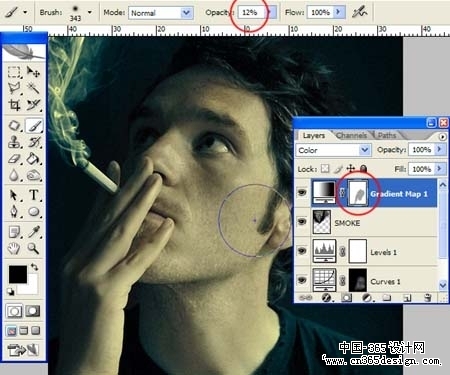Hide the Curves 1 layer
The width and height of the screenshot is (450, 375).
tap(302, 280)
